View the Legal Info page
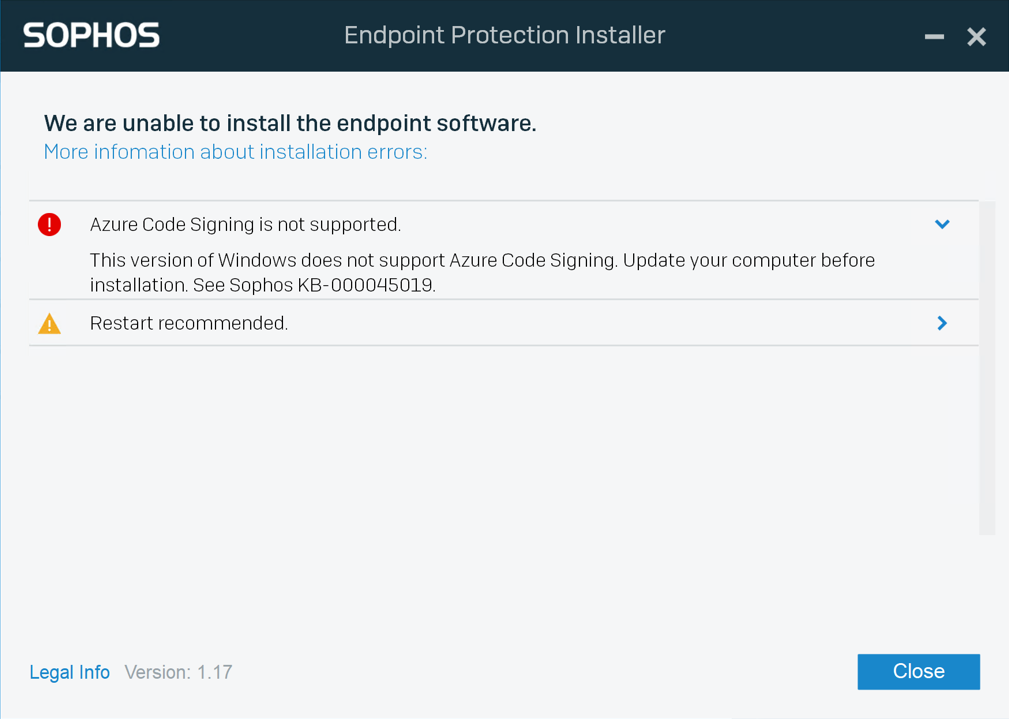This screenshot has height=719, width=1009. [x=69, y=672]
